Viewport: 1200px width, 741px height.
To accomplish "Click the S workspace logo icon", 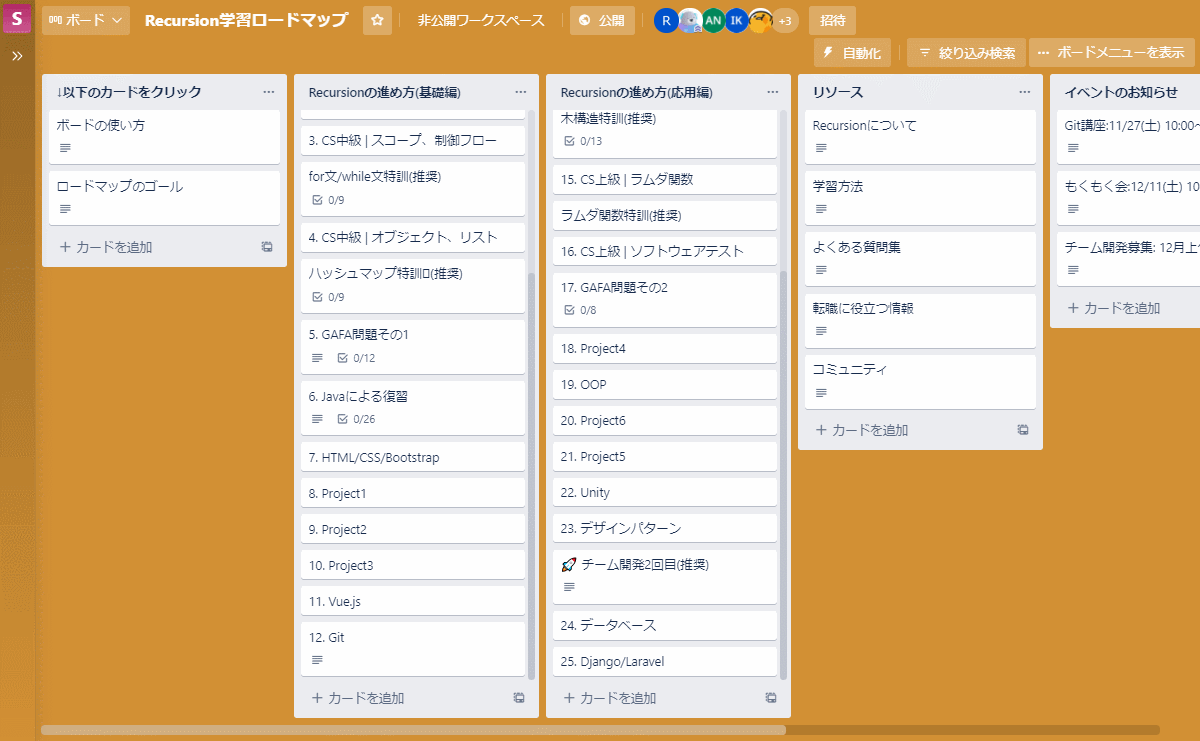I will (17, 19).
